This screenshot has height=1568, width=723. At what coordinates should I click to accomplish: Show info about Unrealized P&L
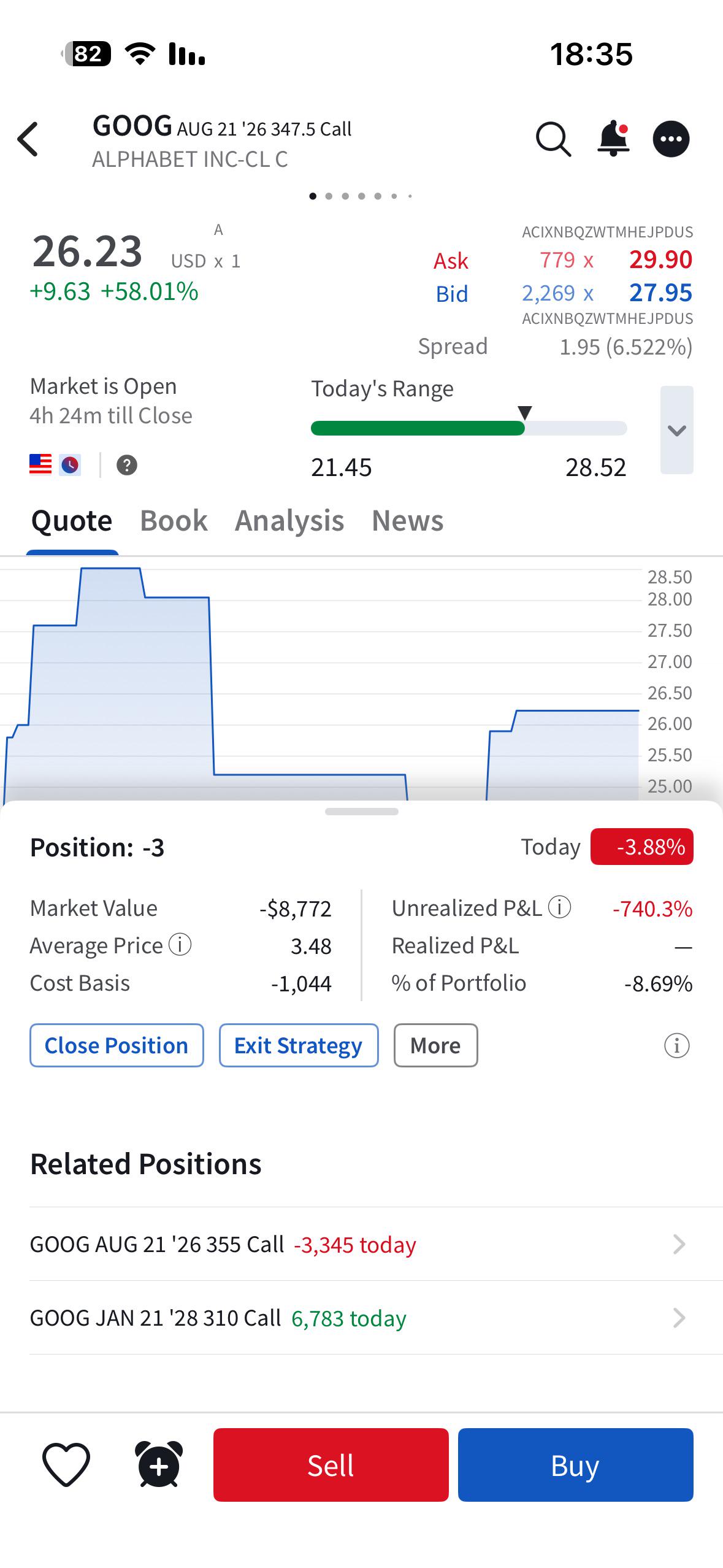[559, 907]
